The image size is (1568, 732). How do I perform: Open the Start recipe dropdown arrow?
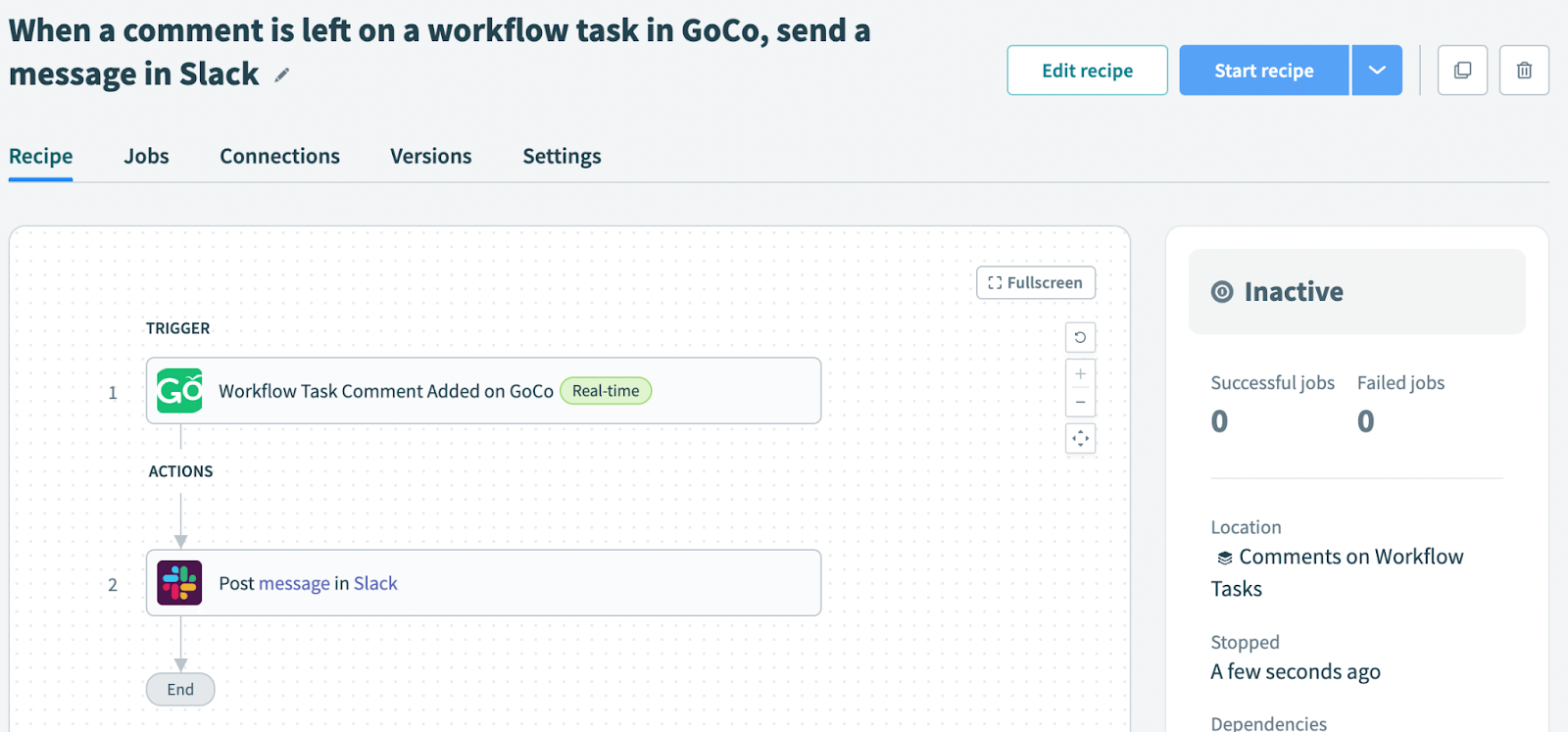(1377, 71)
